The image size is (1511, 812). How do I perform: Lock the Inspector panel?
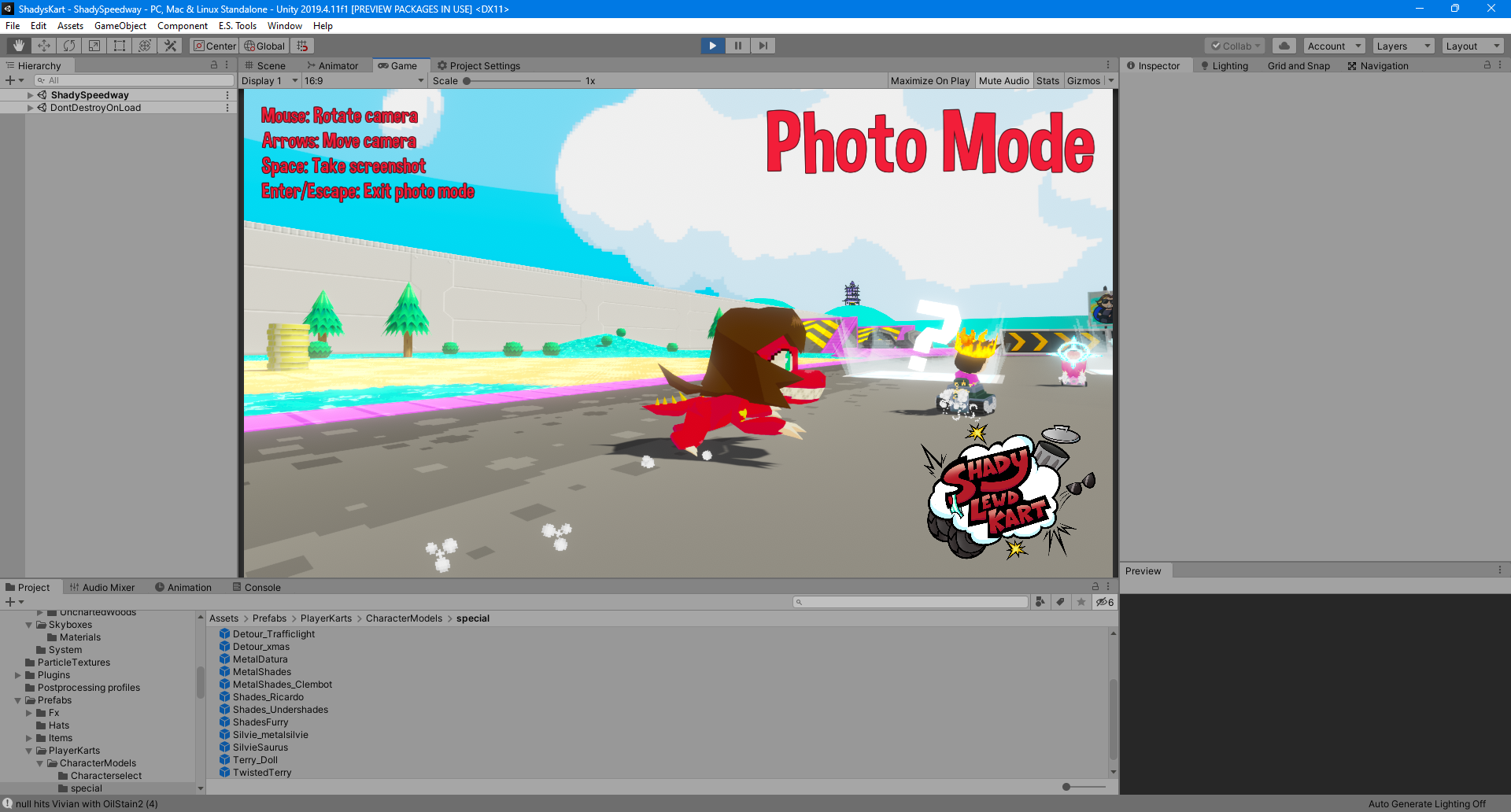tap(1487, 65)
